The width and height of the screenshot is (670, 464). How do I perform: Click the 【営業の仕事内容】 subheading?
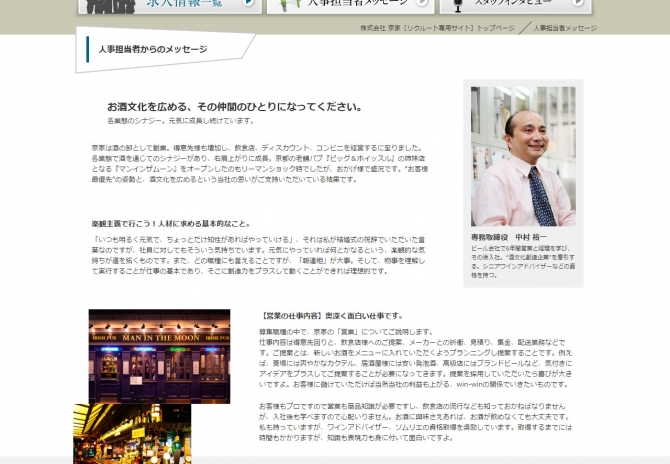click(x=331, y=315)
